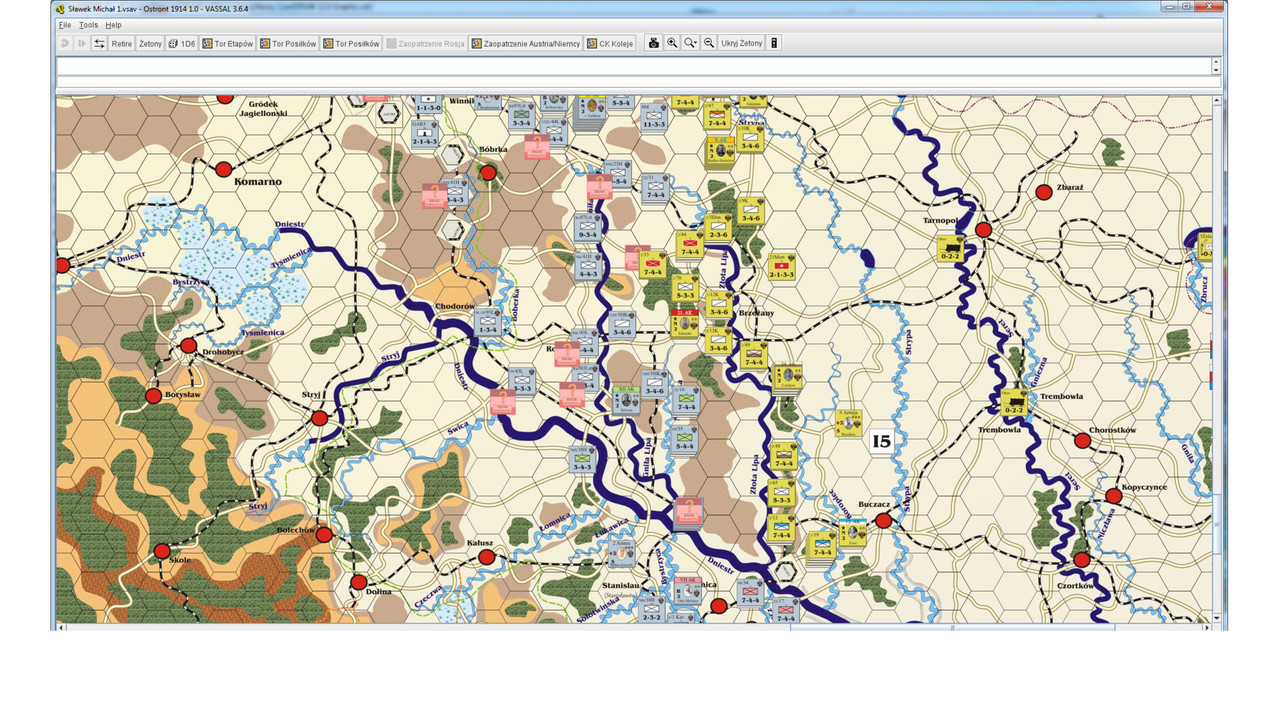
Task: Click the Drohobycz red town dot
Action: 189,346
